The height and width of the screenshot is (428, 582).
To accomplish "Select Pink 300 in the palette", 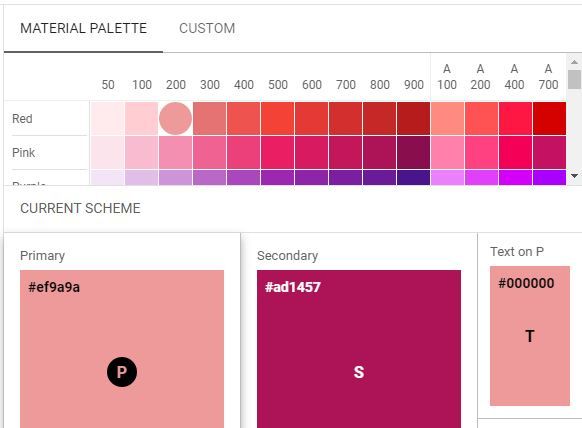I will point(209,152).
